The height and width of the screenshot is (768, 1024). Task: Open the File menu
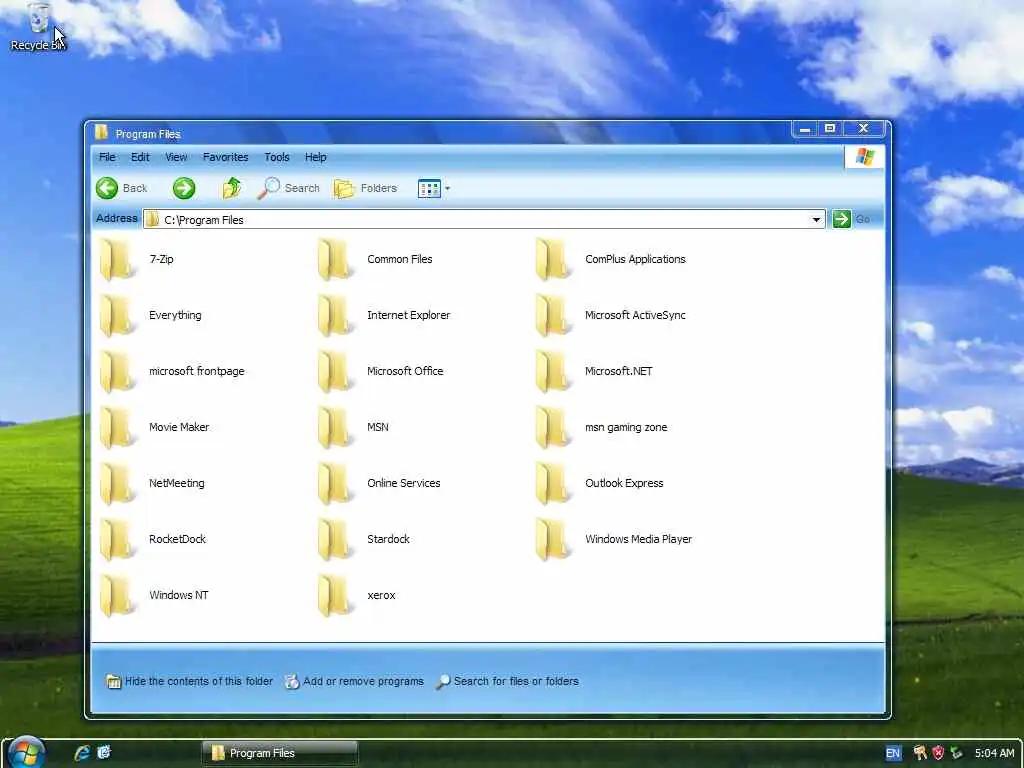click(107, 157)
